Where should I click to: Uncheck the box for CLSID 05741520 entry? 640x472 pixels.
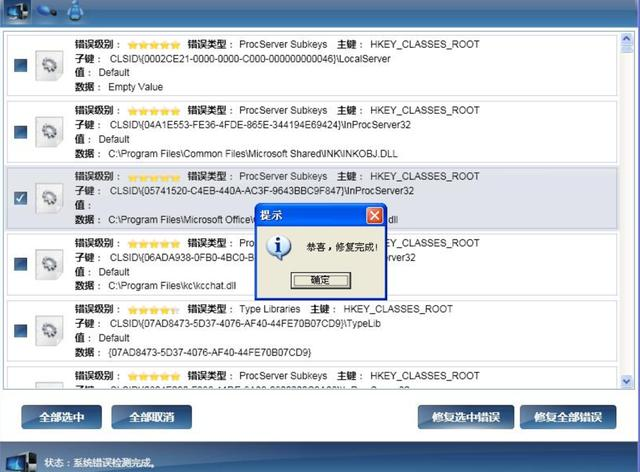pyautogui.click(x=20, y=198)
